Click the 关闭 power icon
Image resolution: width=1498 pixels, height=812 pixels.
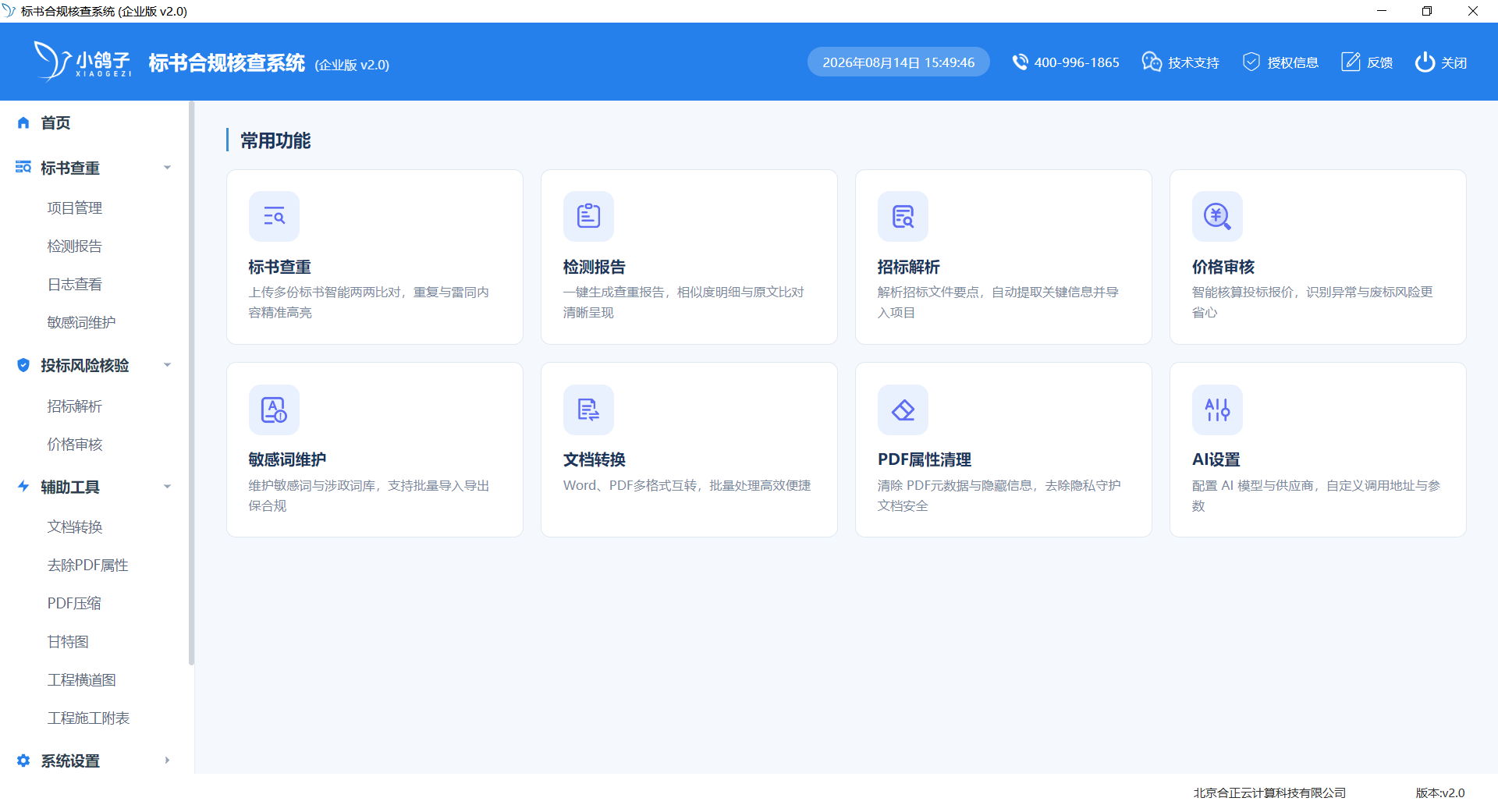pos(1425,62)
